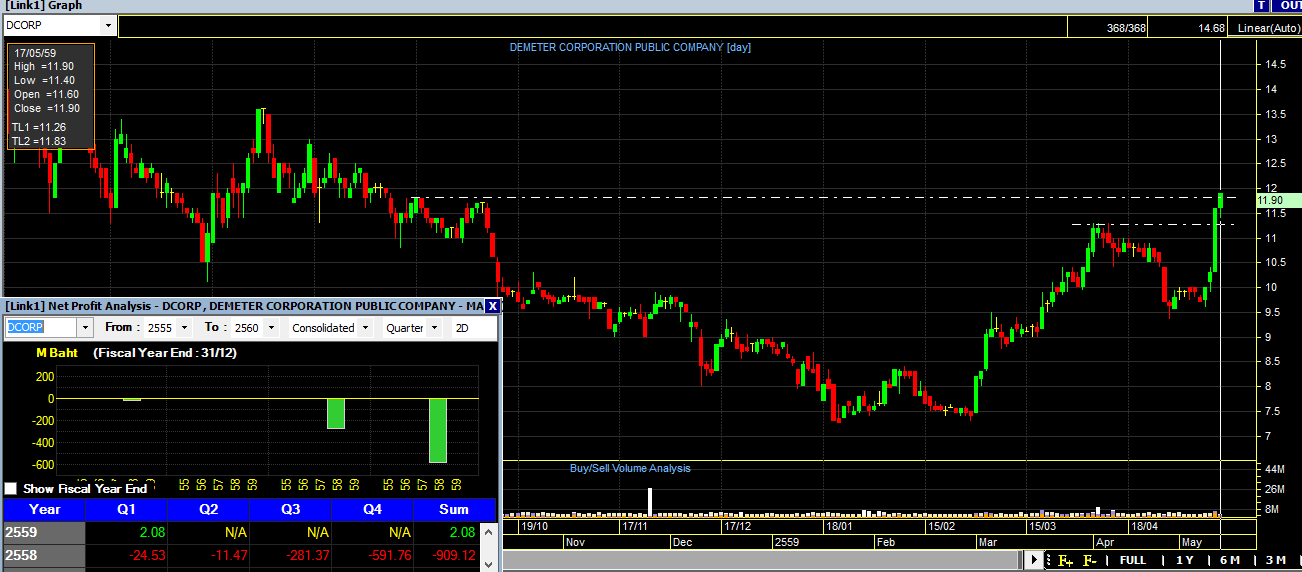This screenshot has height=572, width=1302.
Task: Click the M Baht unit label
Action: click(x=56, y=353)
